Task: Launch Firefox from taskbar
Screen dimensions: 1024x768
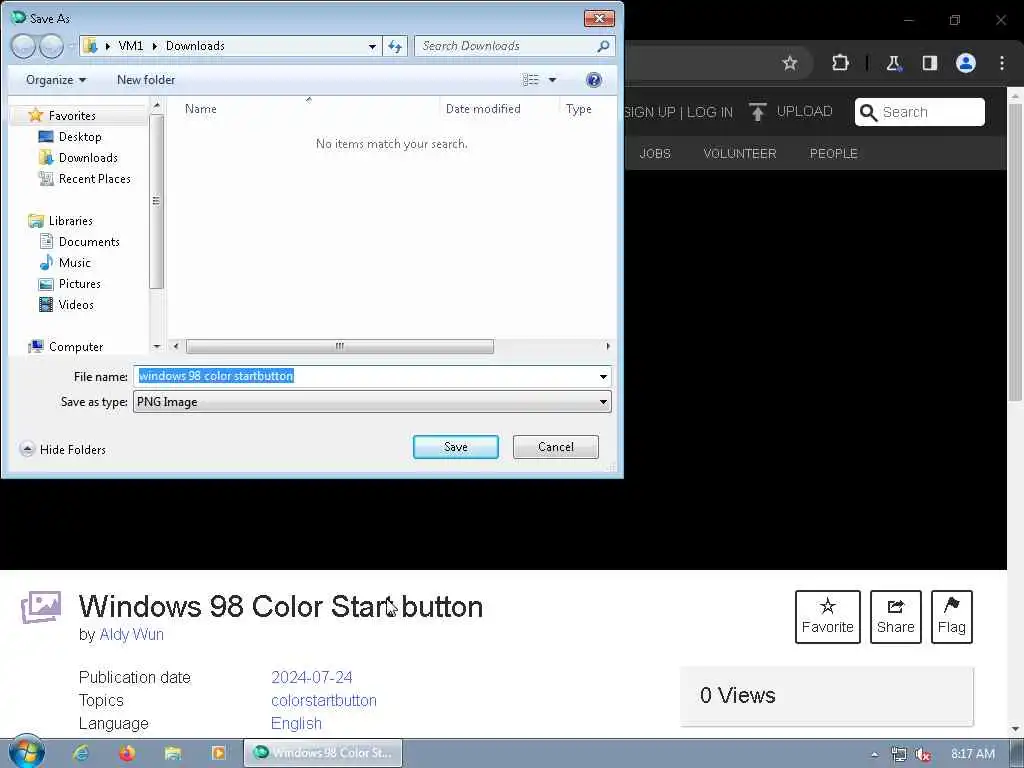Action: pyautogui.click(x=127, y=753)
